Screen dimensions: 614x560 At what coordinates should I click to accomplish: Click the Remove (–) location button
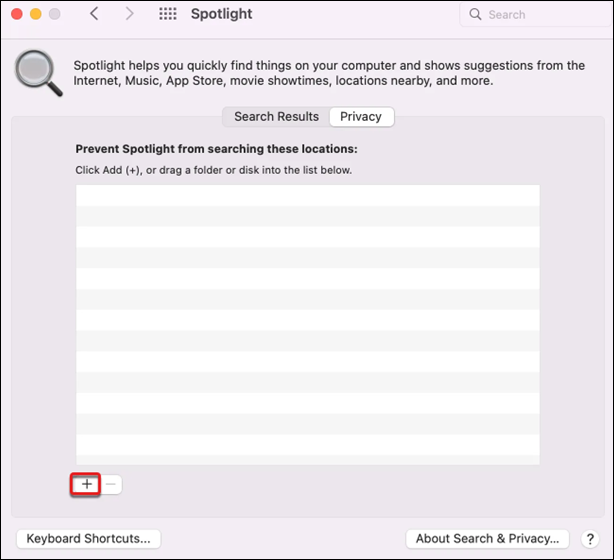coord(111,484)
